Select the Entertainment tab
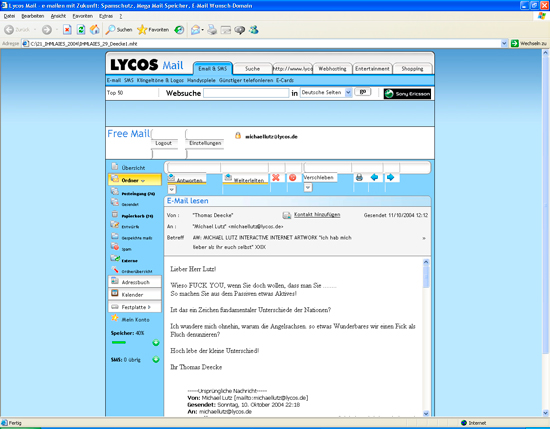550x429 pixels. coord(372,69)
